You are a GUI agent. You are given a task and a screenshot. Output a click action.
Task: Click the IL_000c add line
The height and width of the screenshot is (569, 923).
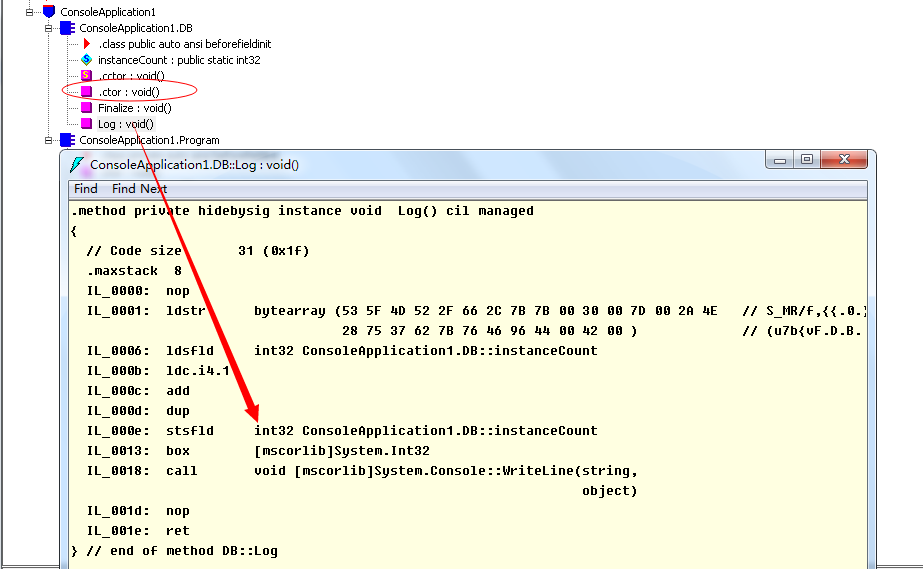click(x=138, y=391)
